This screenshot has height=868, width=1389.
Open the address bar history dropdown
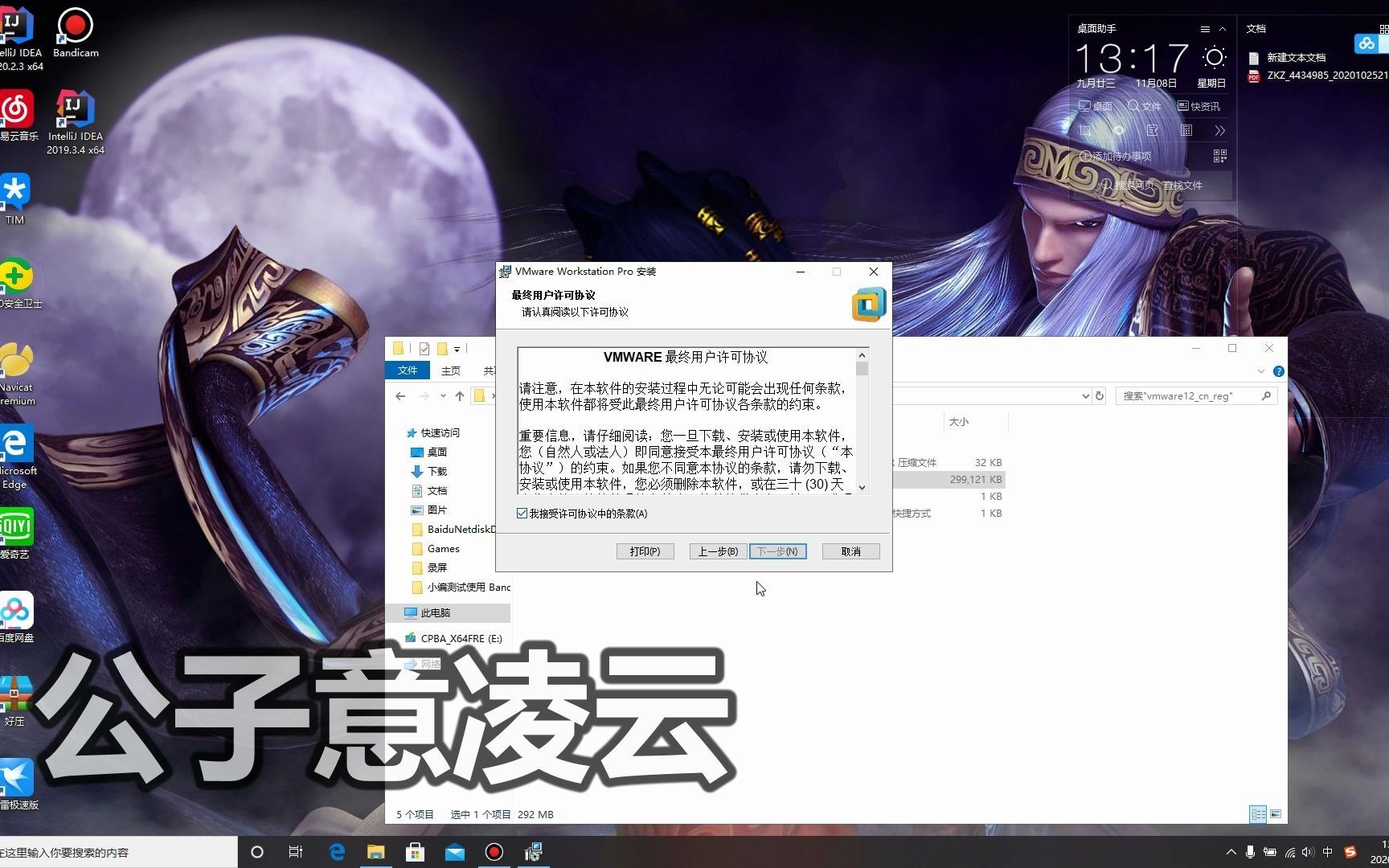tap(1085, 395)
